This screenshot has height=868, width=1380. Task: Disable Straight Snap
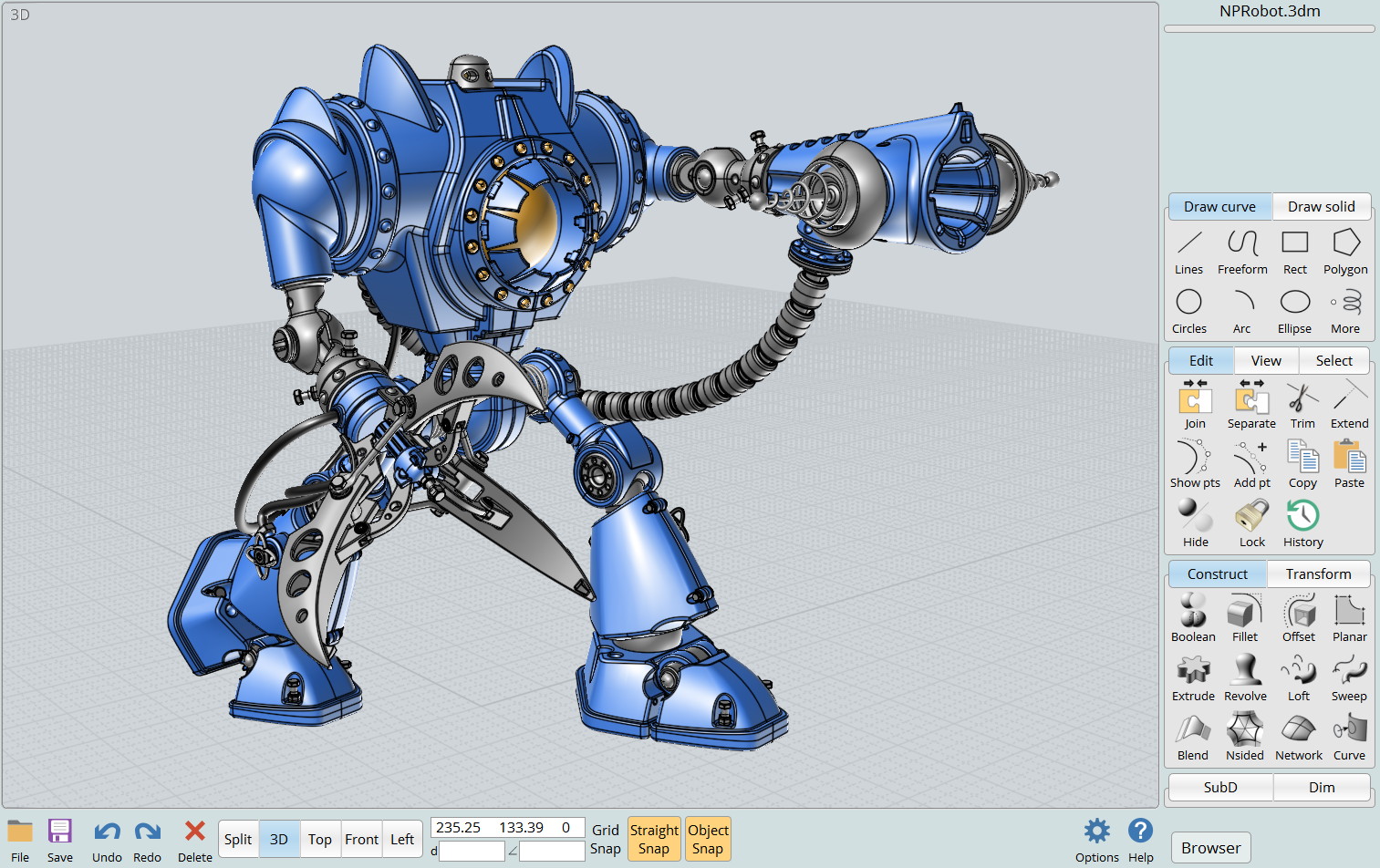tap(654, 839)
